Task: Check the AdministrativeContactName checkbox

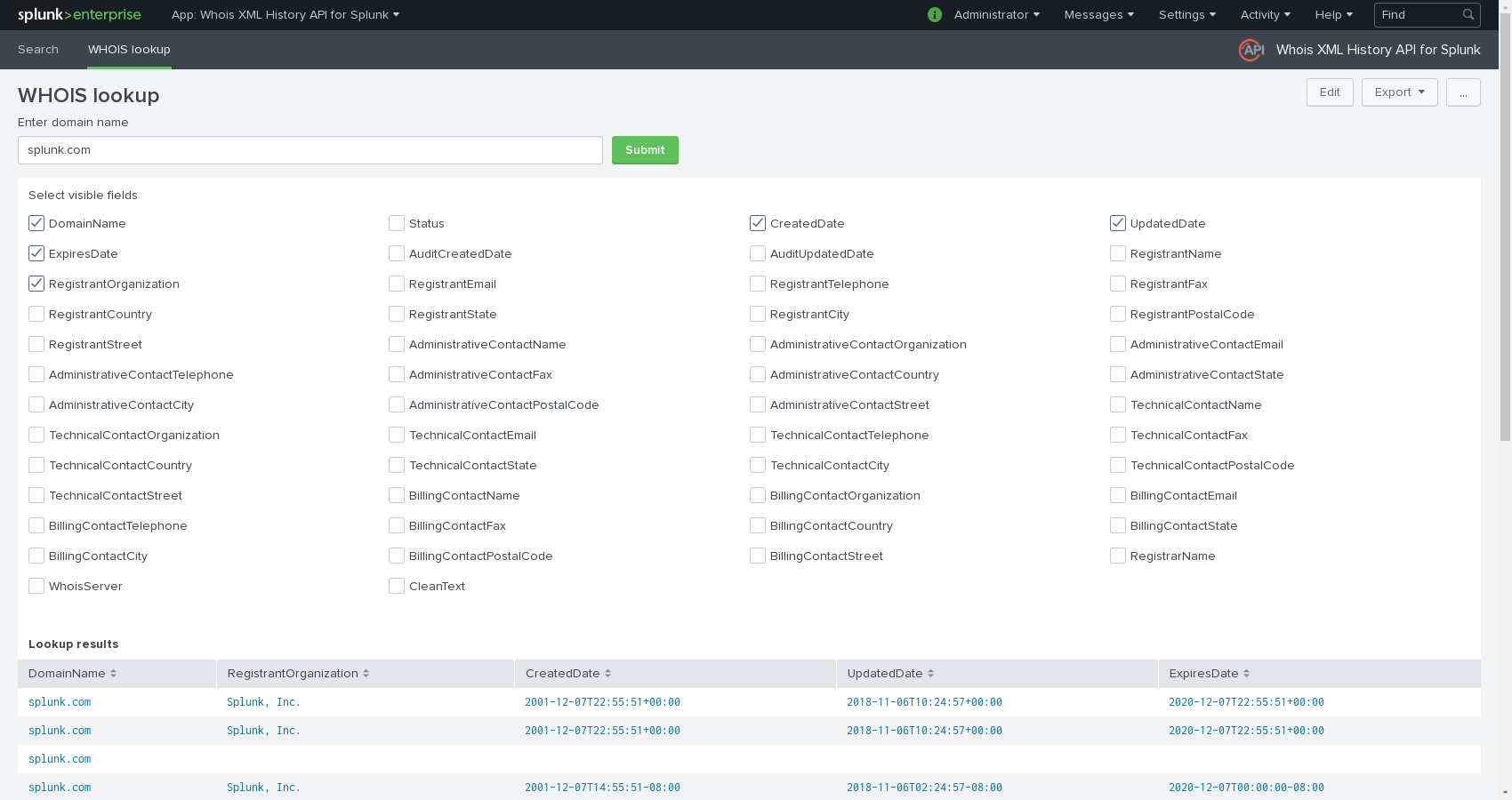Action: (397, 344)
